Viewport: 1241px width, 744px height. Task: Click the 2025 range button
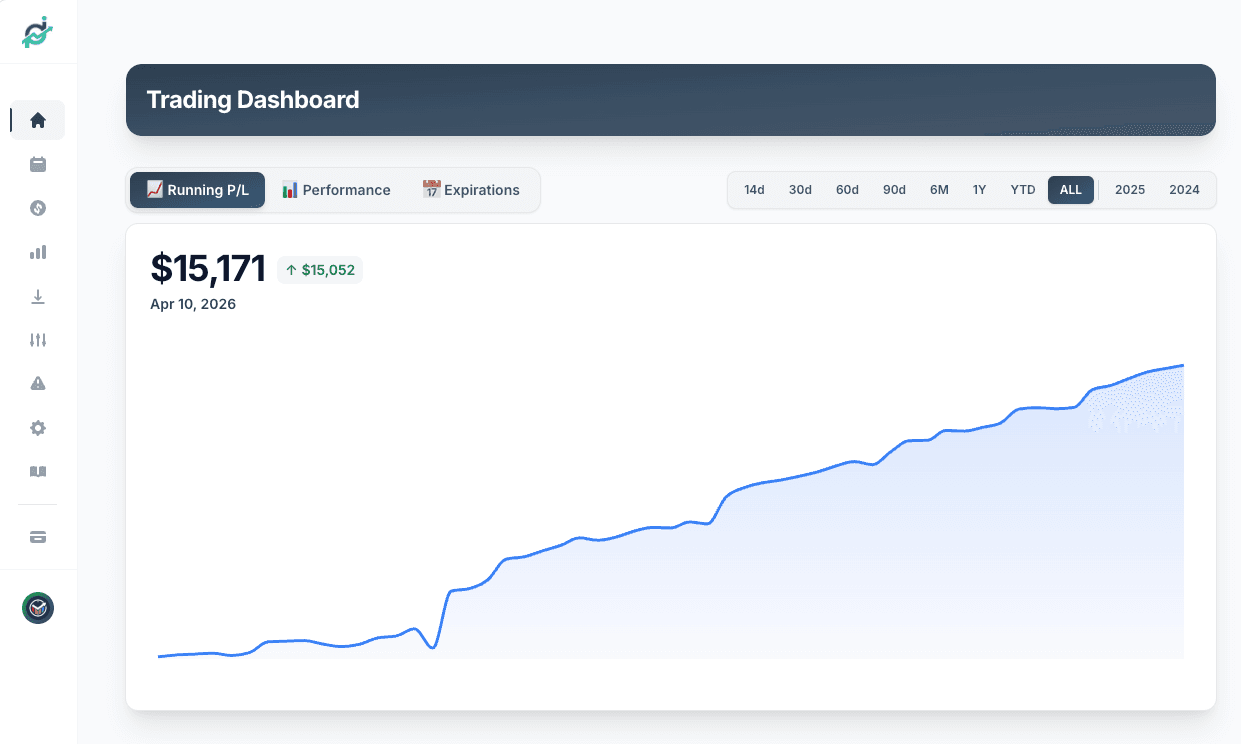(x=1129, y=189)
